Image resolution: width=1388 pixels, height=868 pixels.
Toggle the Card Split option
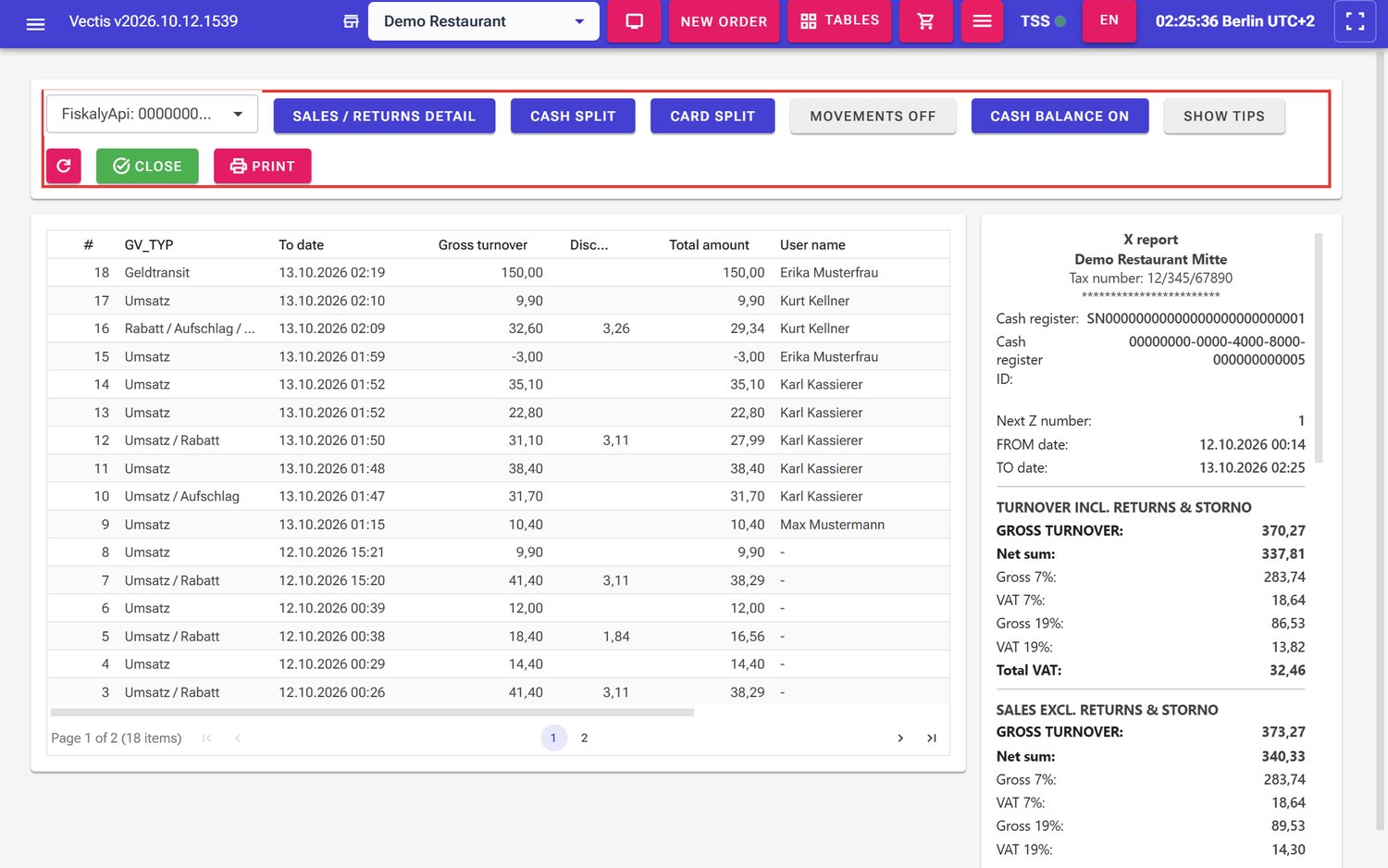coord(713,116)
